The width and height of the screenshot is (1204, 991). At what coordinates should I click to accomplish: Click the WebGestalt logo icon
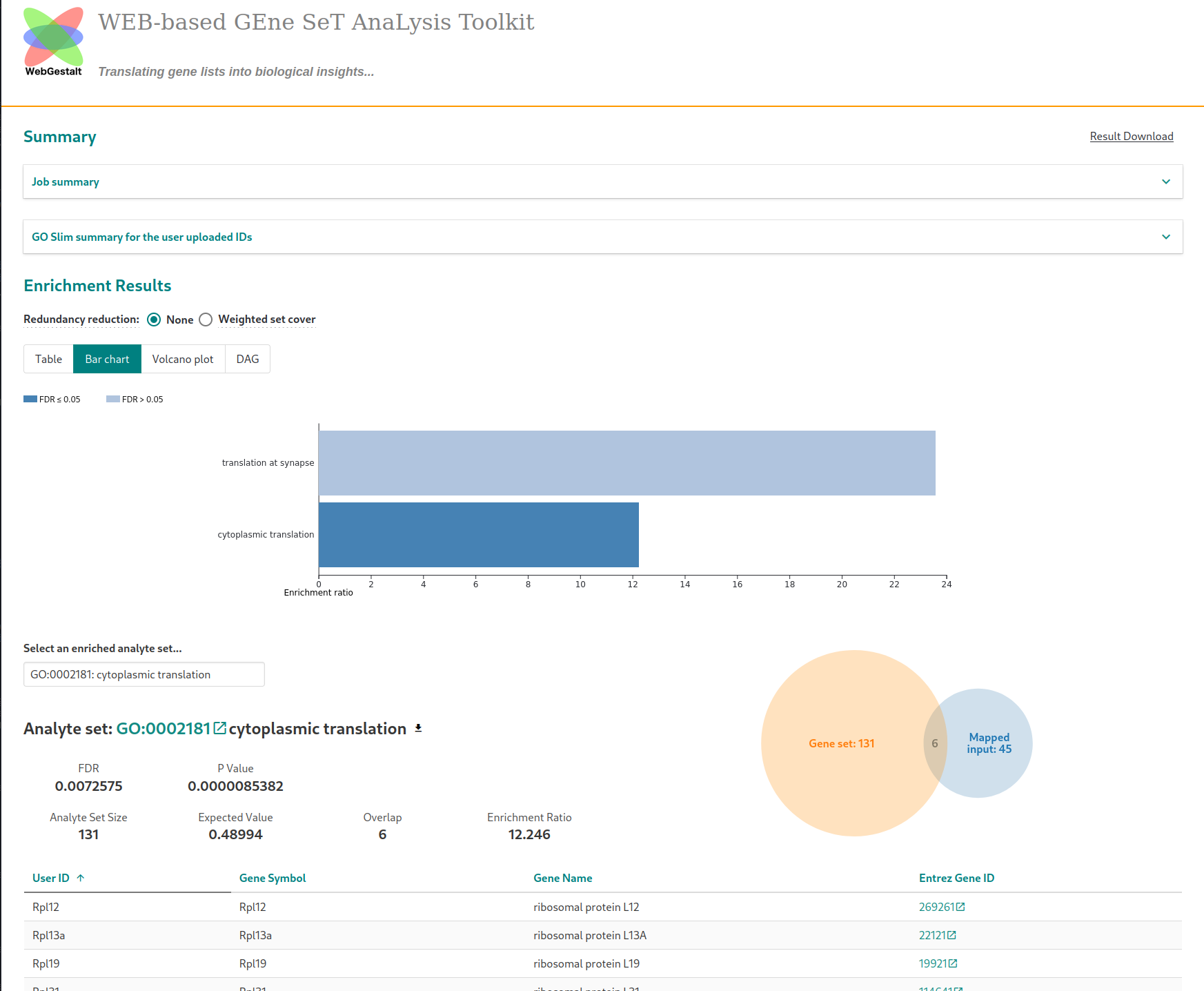tap(53, 41)
